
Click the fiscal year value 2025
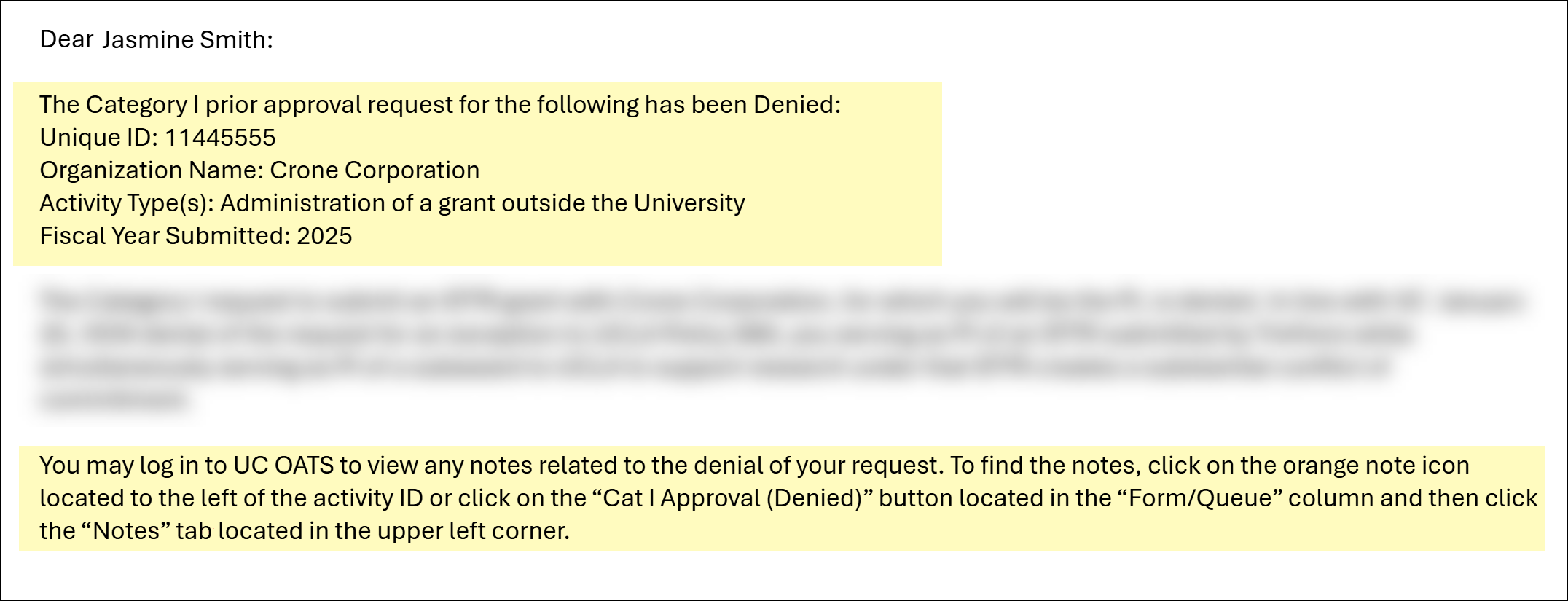click(x=324, y=236)
